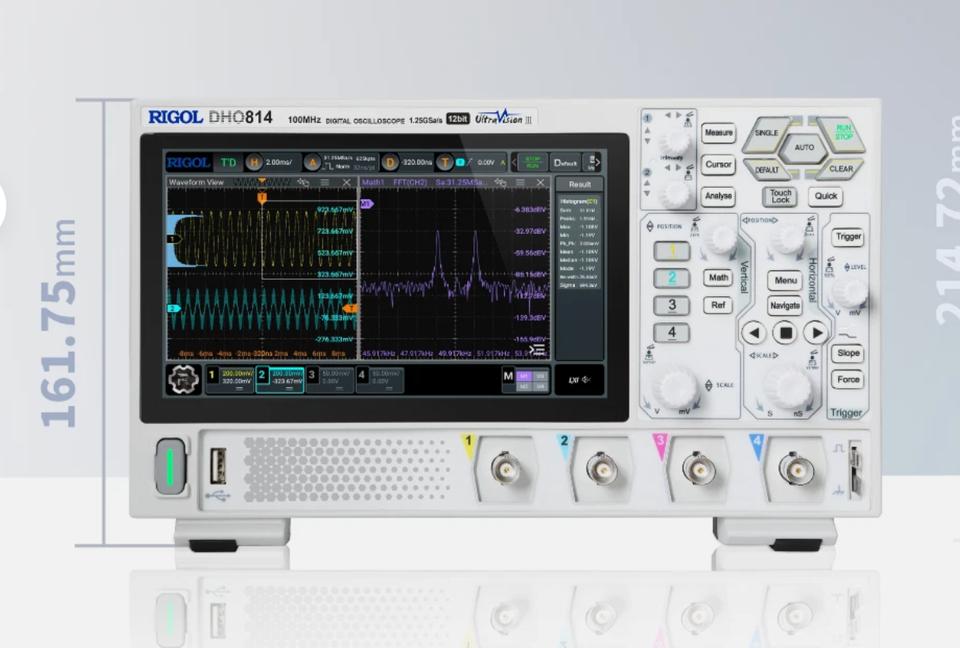Viewport: 960px width, 648px height.
Task: Tap the M math channel label on screen
Action: point(508,376)
